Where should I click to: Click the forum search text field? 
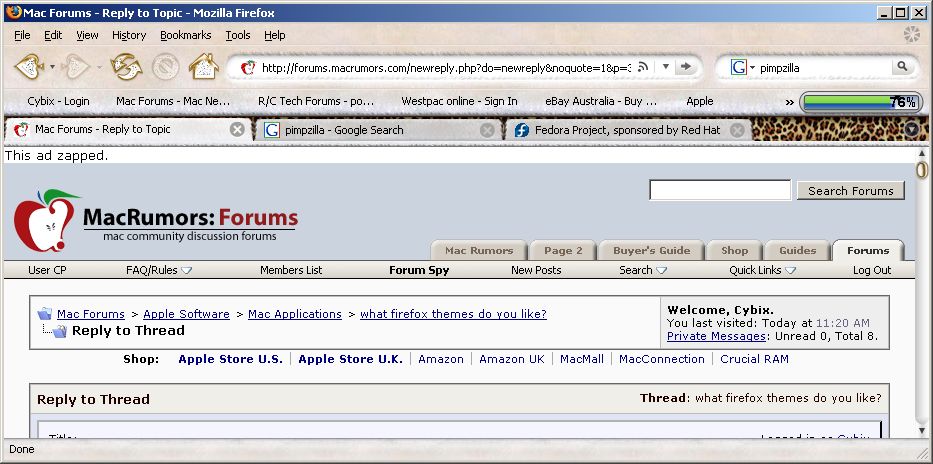(x=720, y=190)
